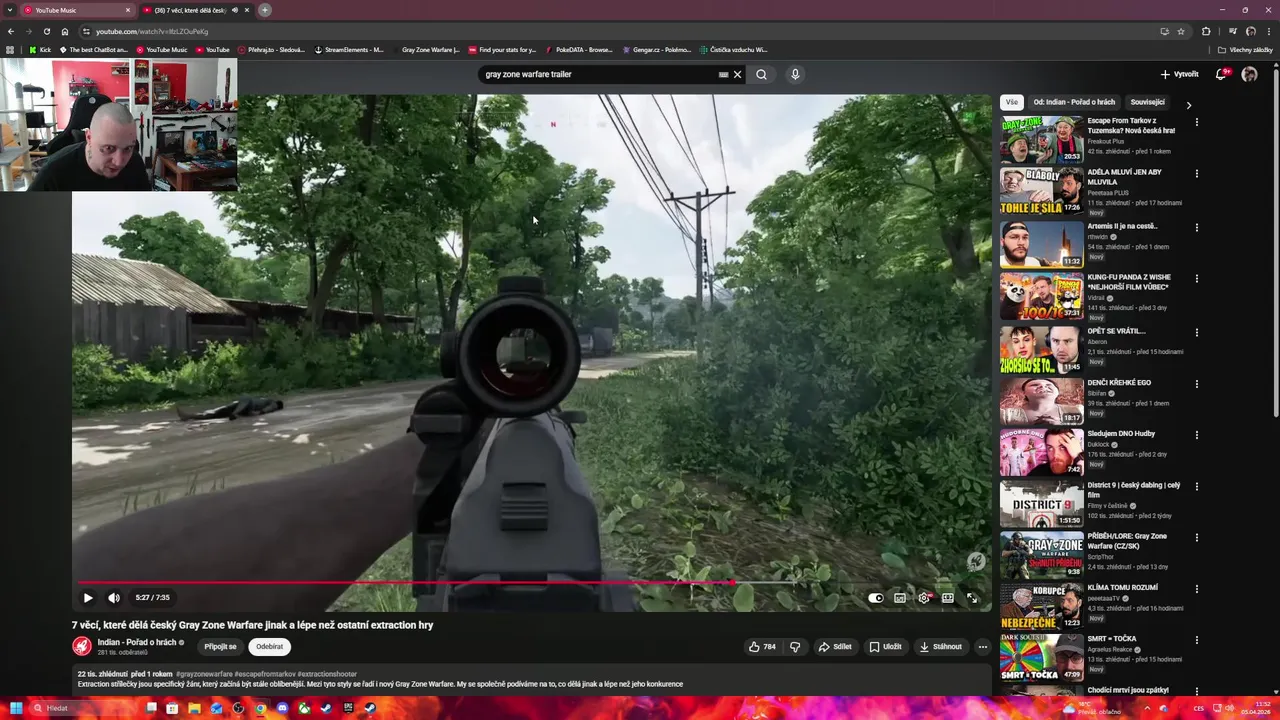The image size is (1280, 720).
Task: Open options for 'ADÉLA MLUVÍ JEN ABY MLUVILA'
Action: coord(1197,174)
